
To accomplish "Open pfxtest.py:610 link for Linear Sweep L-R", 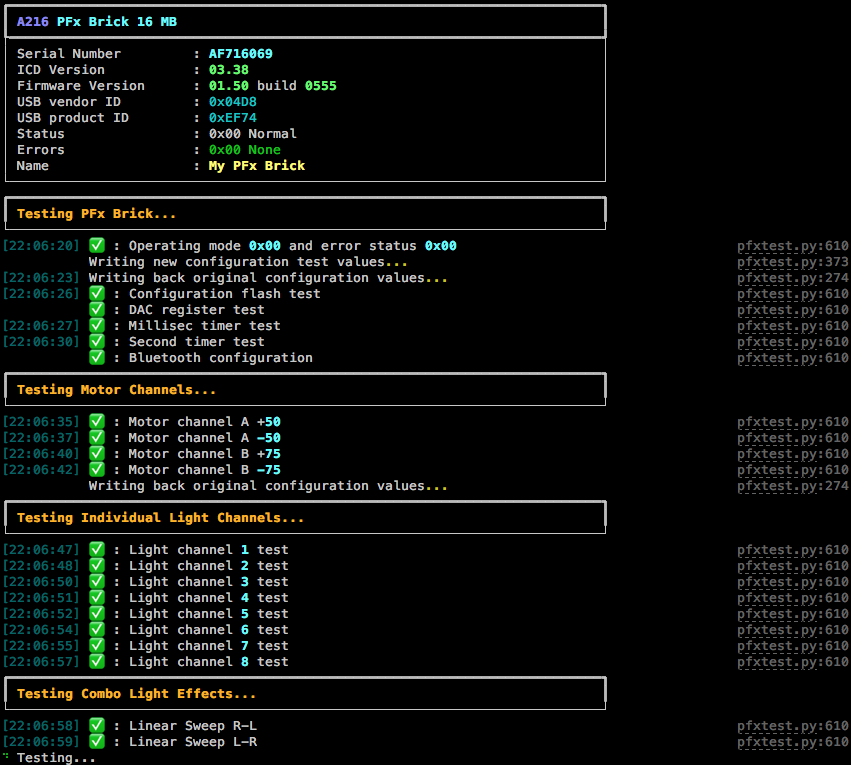I will point(792,742).
